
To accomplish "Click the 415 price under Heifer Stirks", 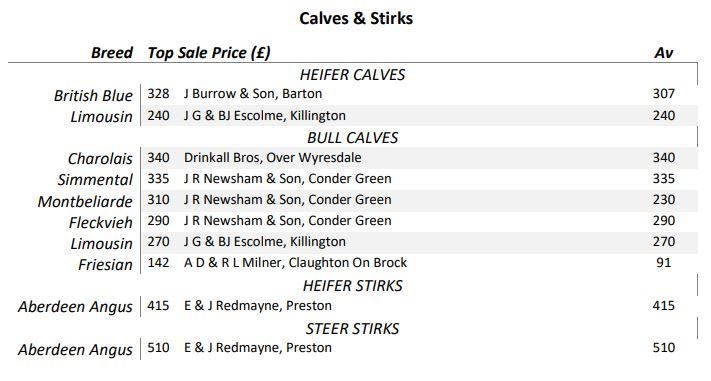I will [x=158, y=305].
